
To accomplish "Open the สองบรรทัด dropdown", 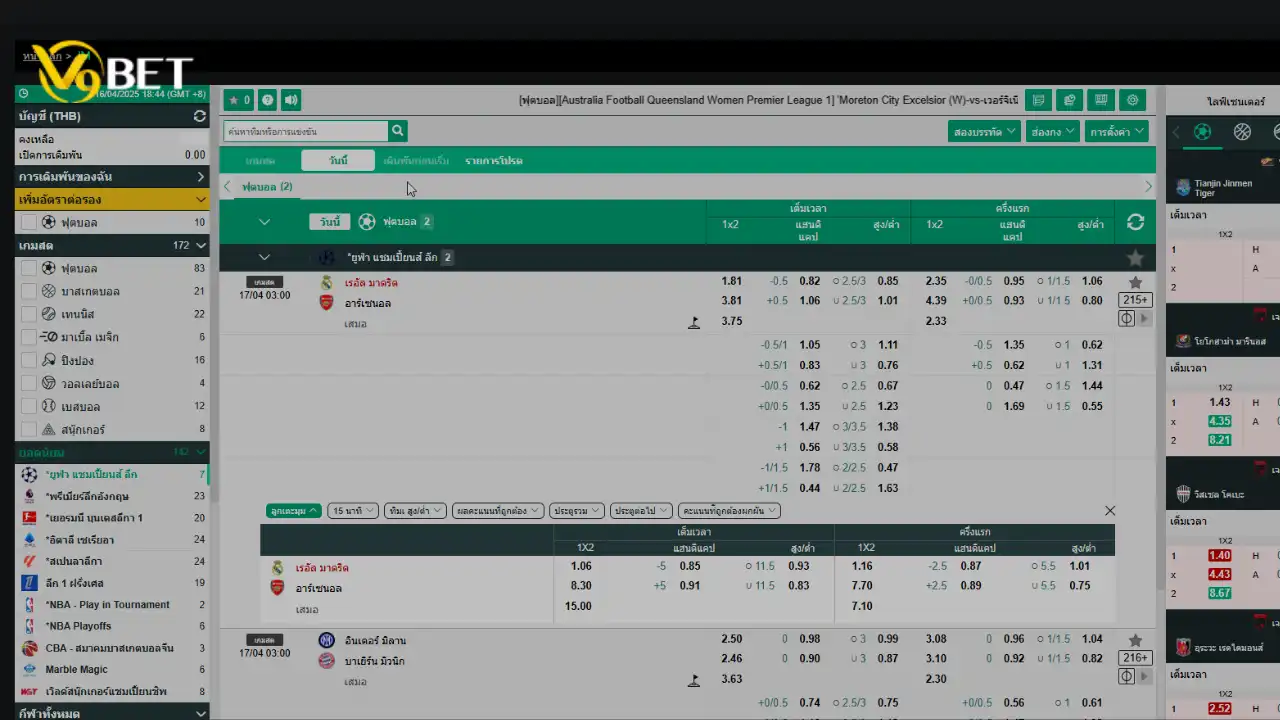I will pos(984,132).
